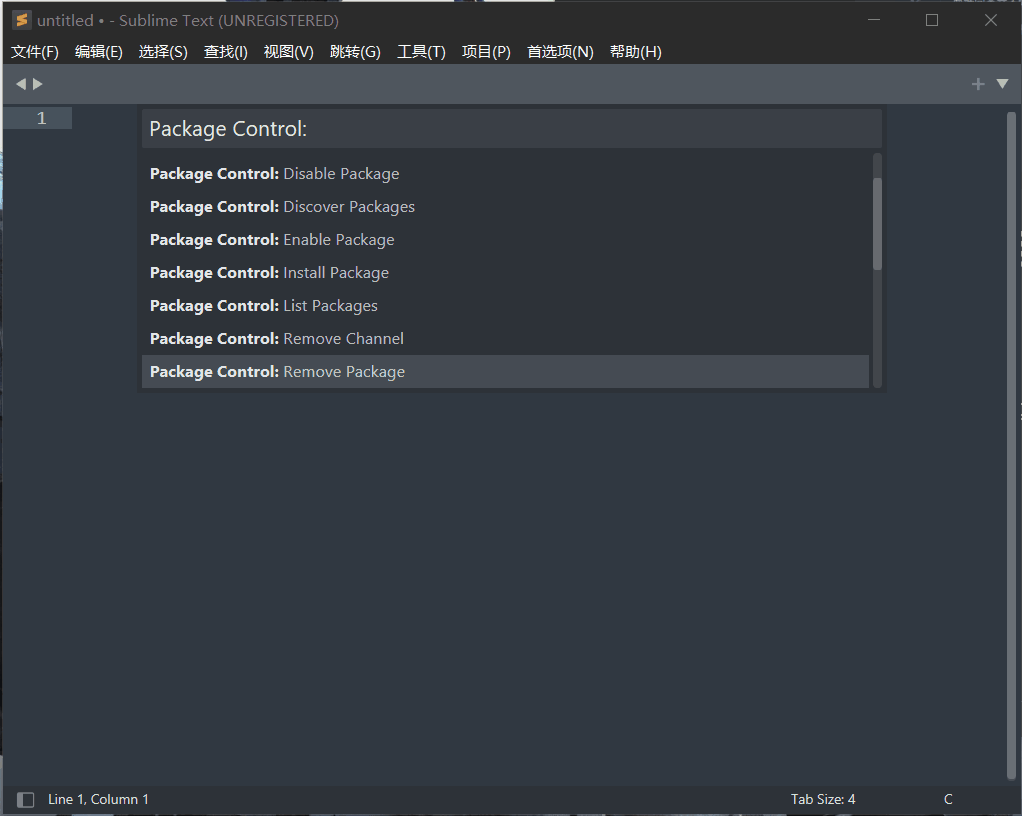Click the command palette list scrollbar thumb
Screen dimensions: 1022x816
point(877,224)
